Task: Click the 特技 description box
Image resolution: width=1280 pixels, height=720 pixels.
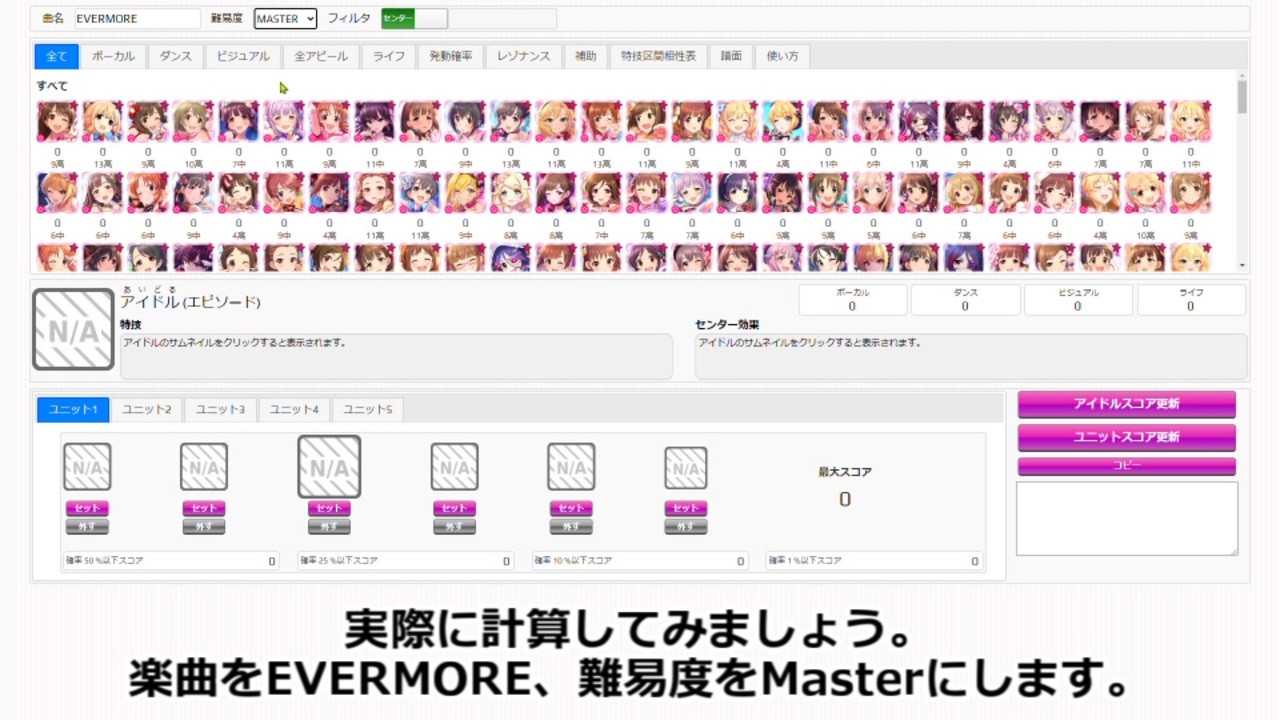Action: pos(396,356)
